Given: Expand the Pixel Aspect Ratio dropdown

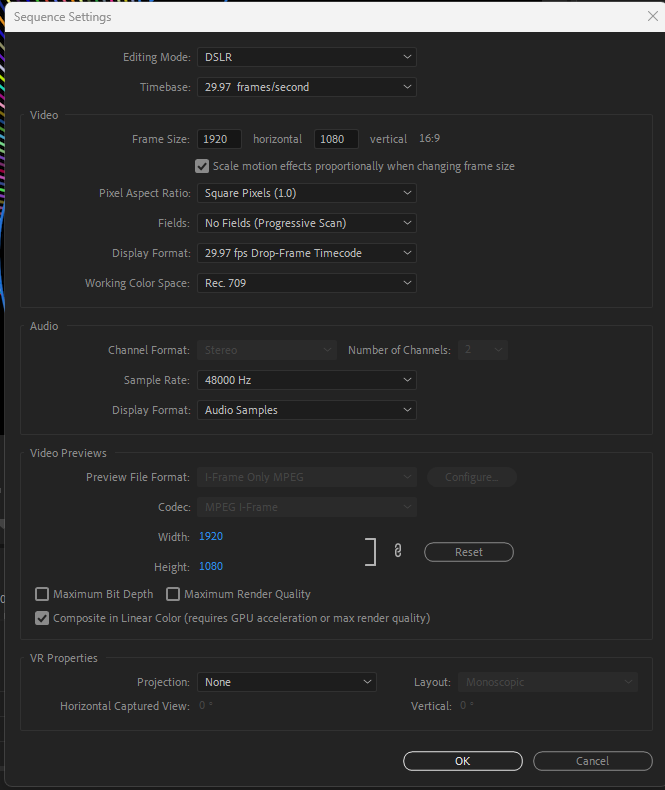Looking at the screenshot, I should 306,193.
